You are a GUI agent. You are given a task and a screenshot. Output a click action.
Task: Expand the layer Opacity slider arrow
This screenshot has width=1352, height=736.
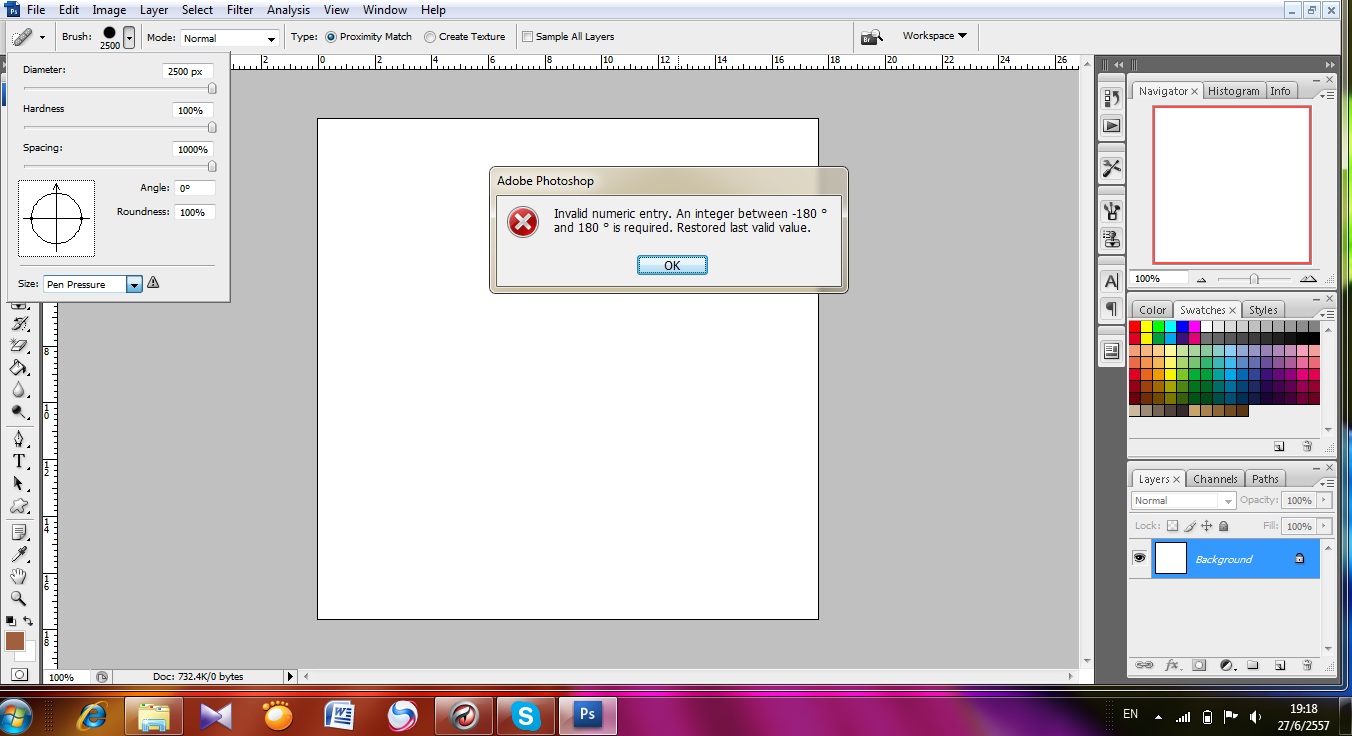pyautogui.click(x=1324, y=500)
